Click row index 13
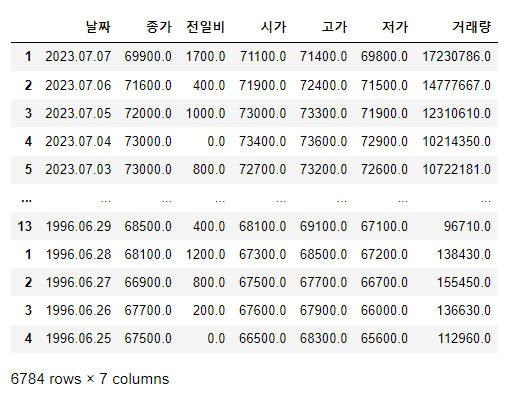The width and height of the screenshot is (527, 395). click(25, 226)
